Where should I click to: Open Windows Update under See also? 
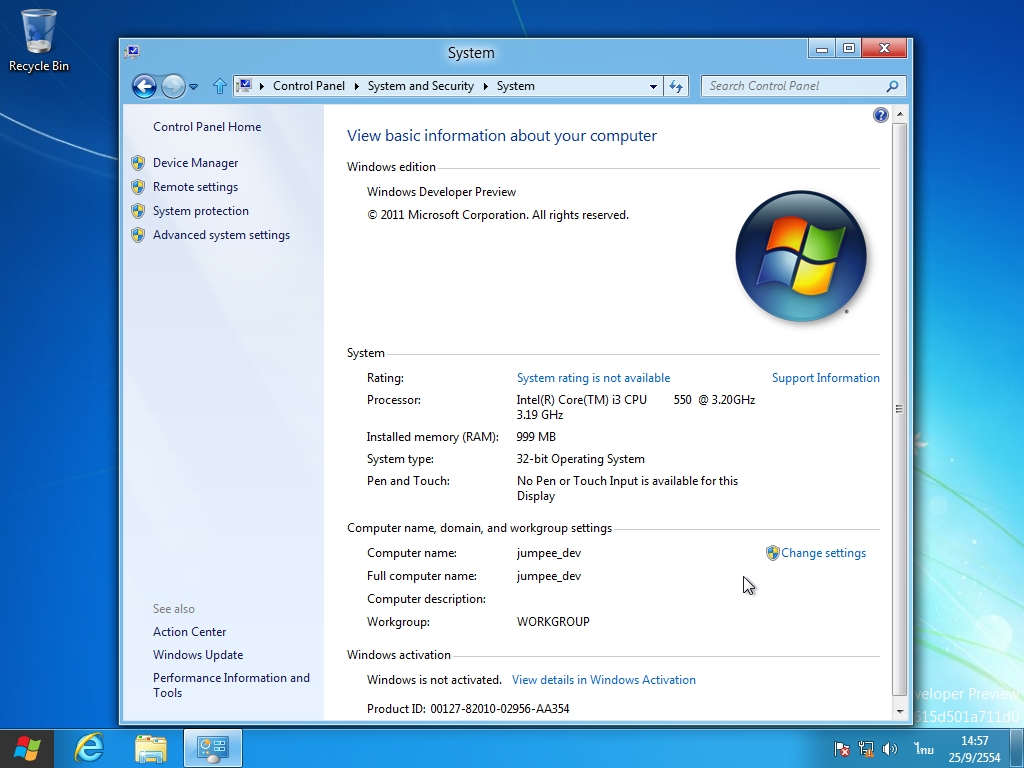point(198,655)
